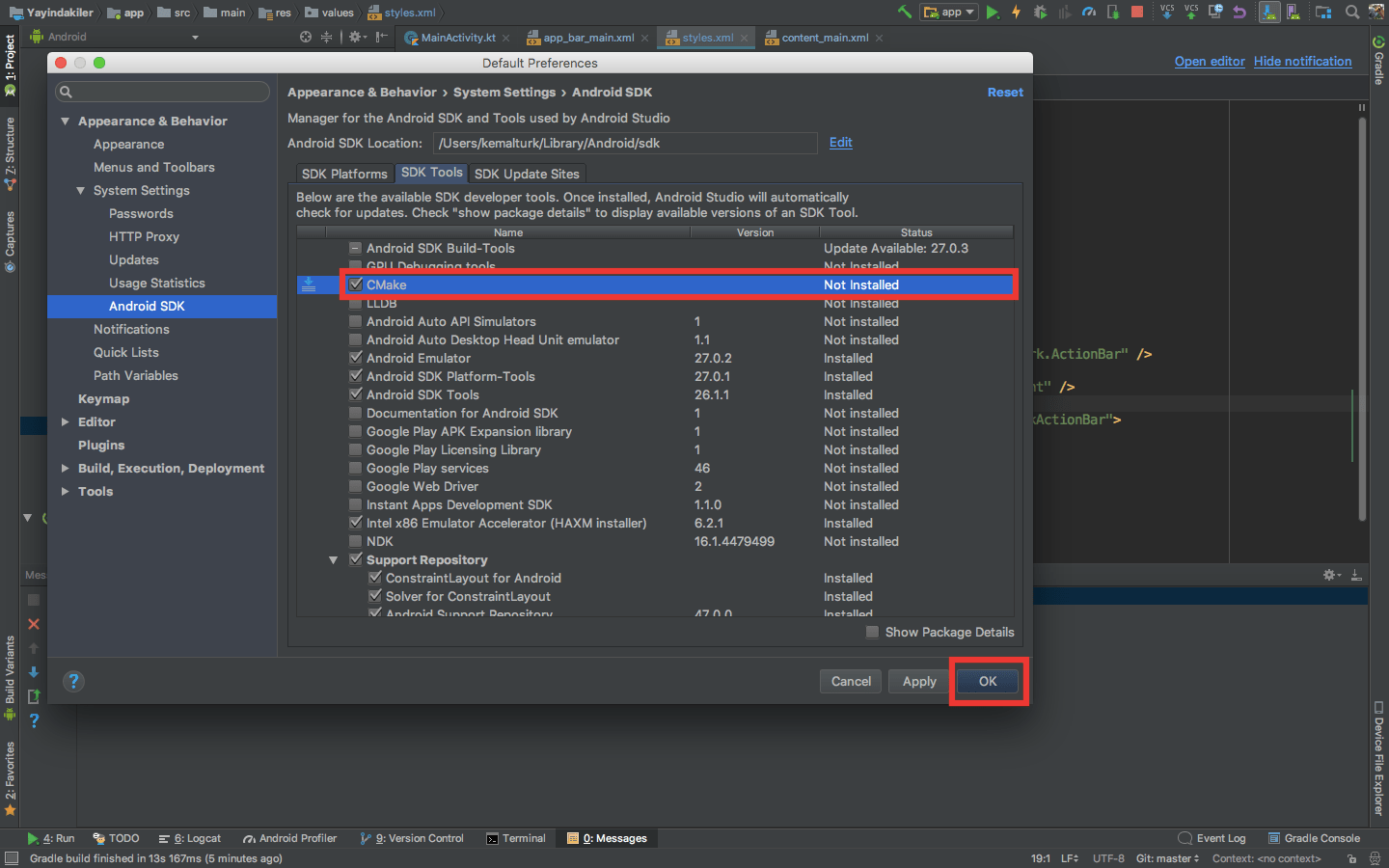The height and width of the screenshot is (868, 1389).
Task: Click the Hide notification link
Action: point(1302,61)
